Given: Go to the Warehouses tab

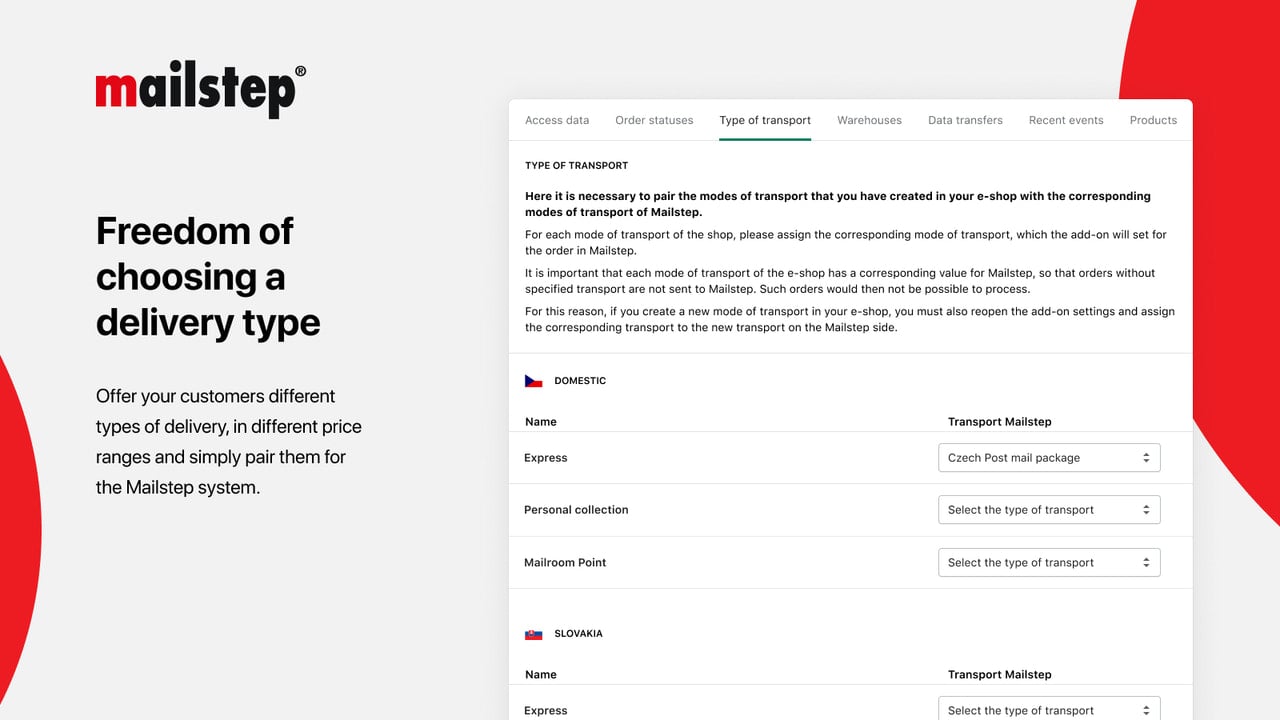Looking at the screenshot, I should (x=869, y=120).
